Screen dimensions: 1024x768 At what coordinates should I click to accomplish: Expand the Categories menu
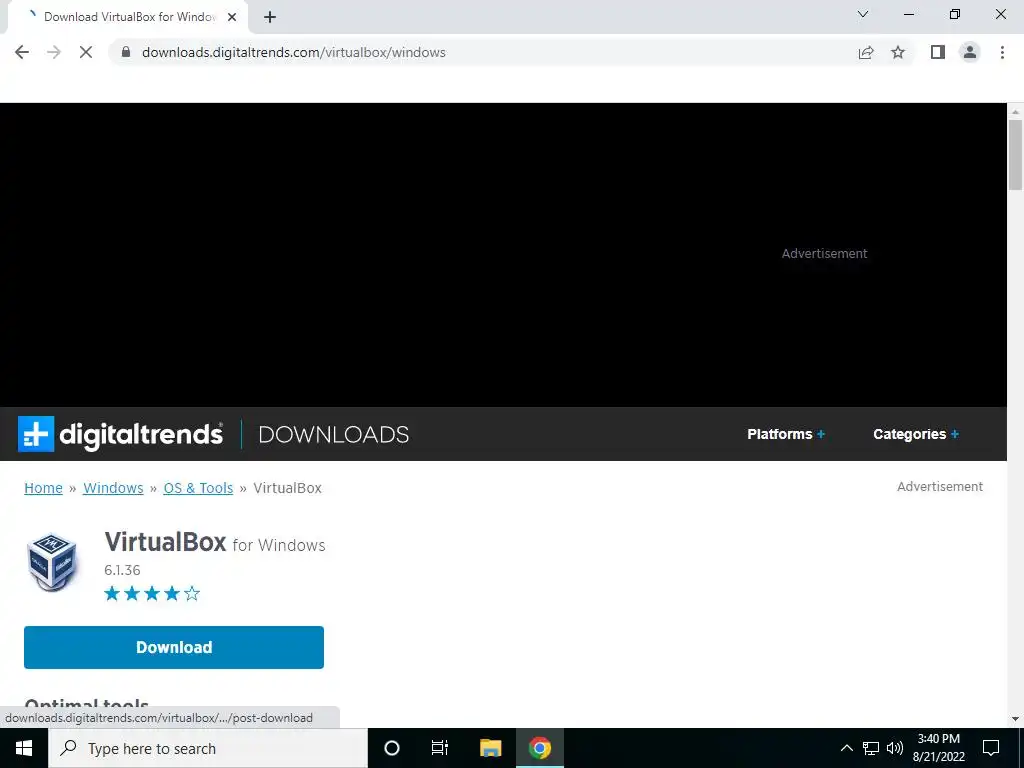[x=916, y=434]
